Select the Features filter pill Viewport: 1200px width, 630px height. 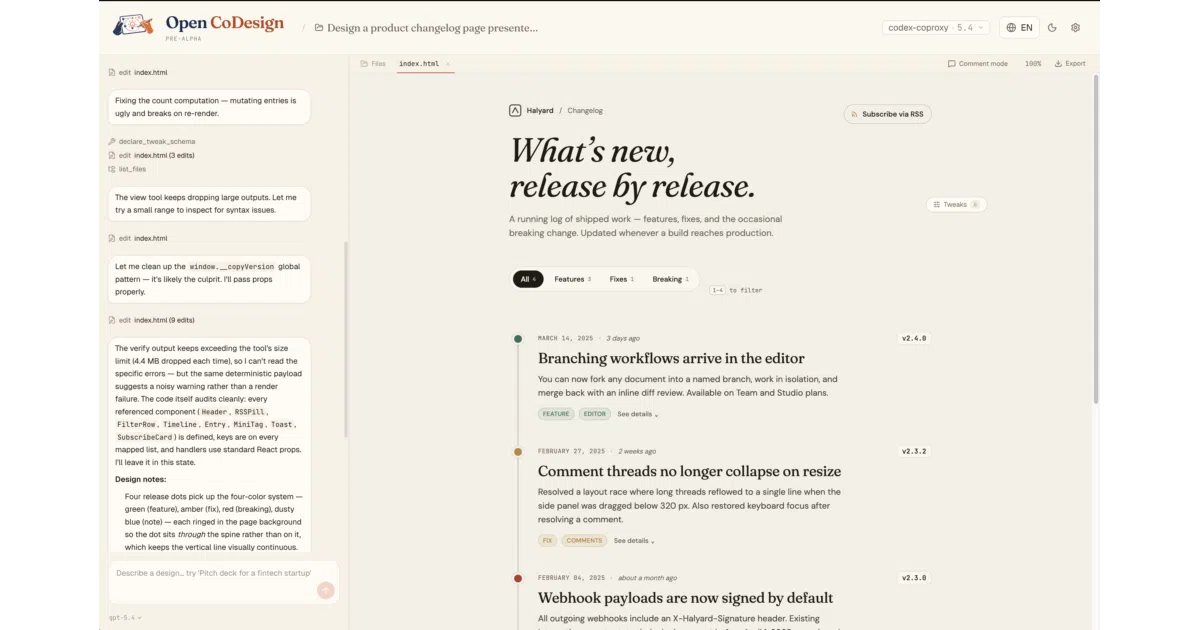pos(573,279)
